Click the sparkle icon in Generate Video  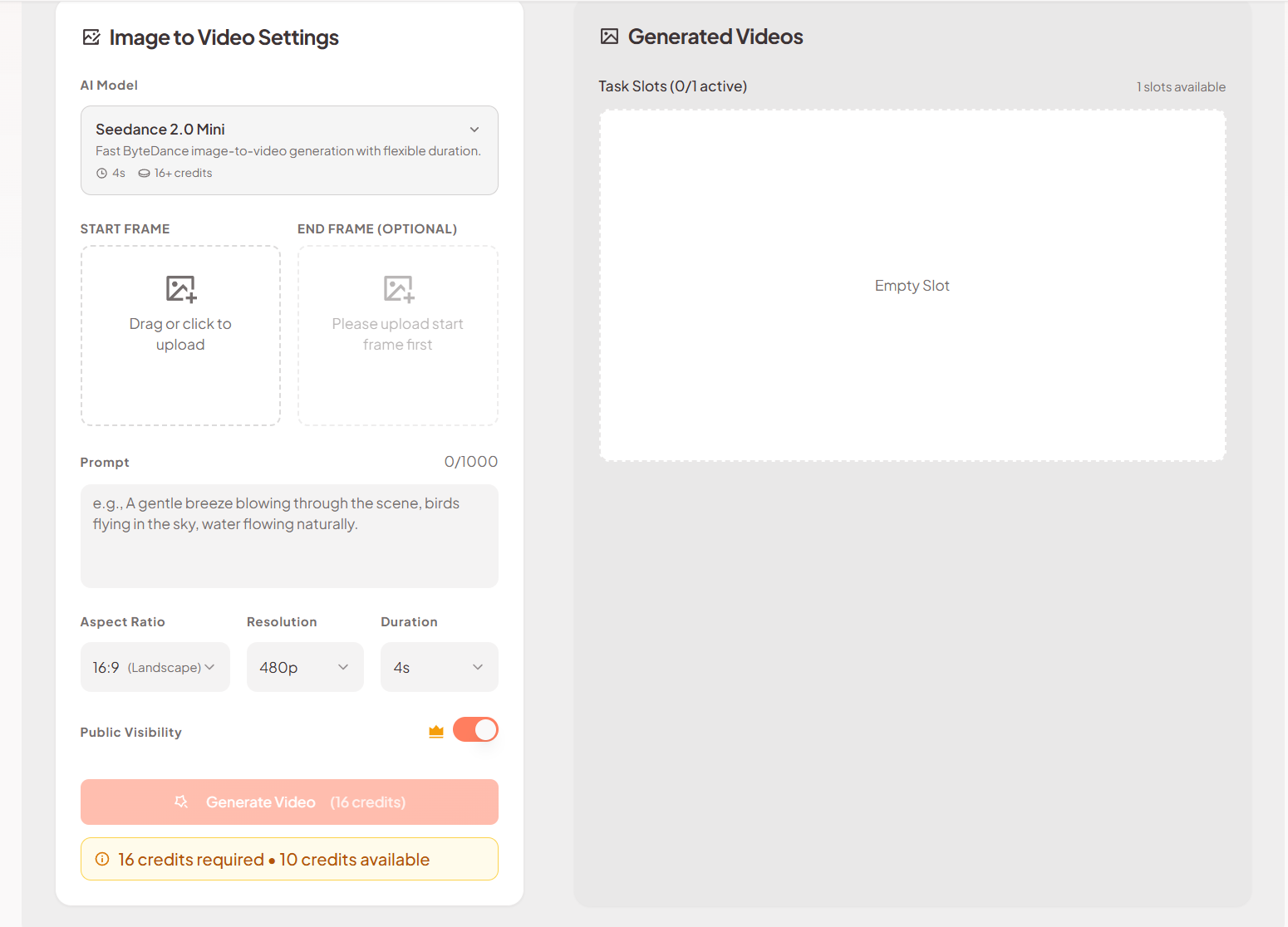coord(181,802)
